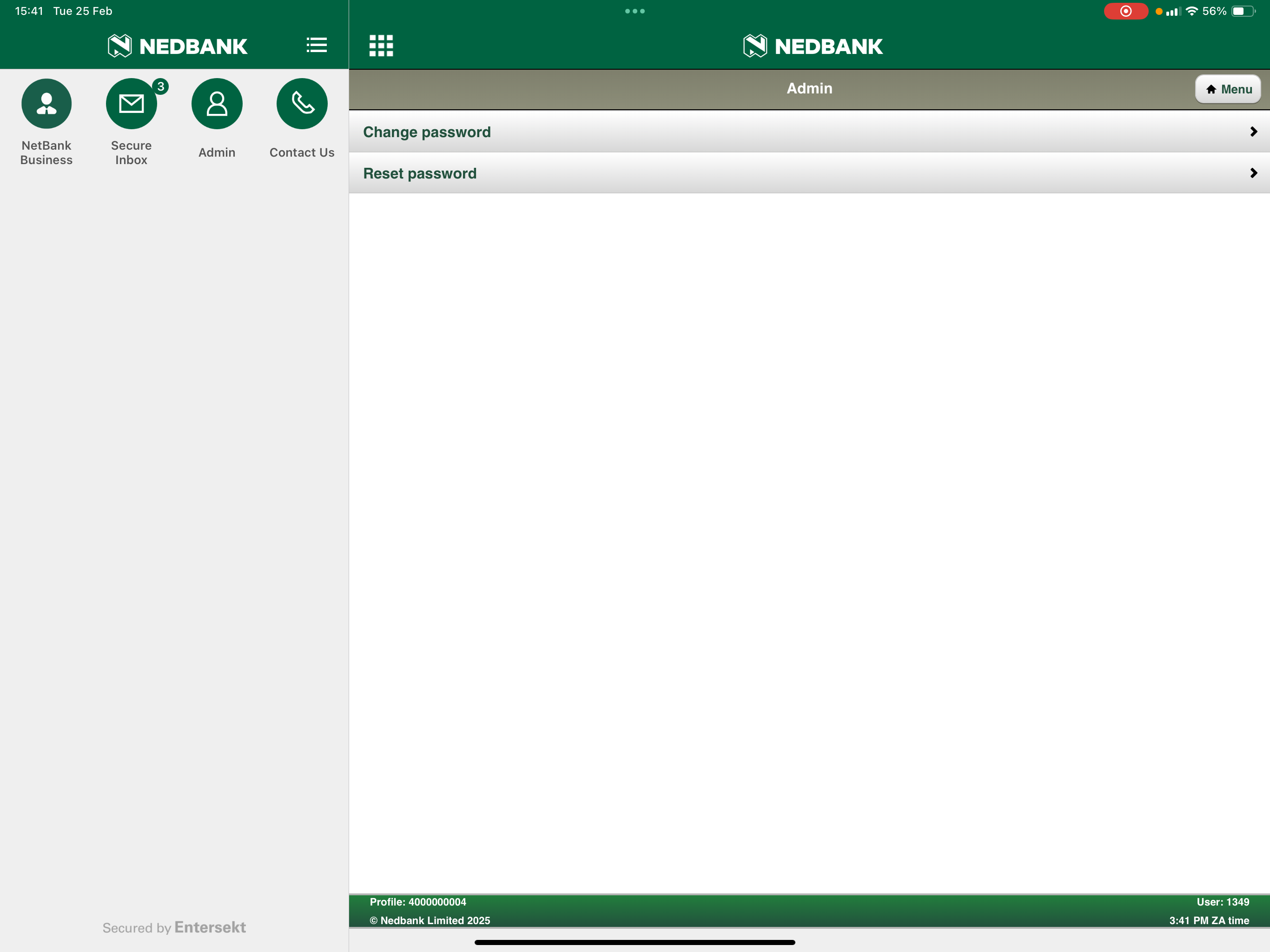Tap the Nedbank logo in left panel

[x=178, y=46]
